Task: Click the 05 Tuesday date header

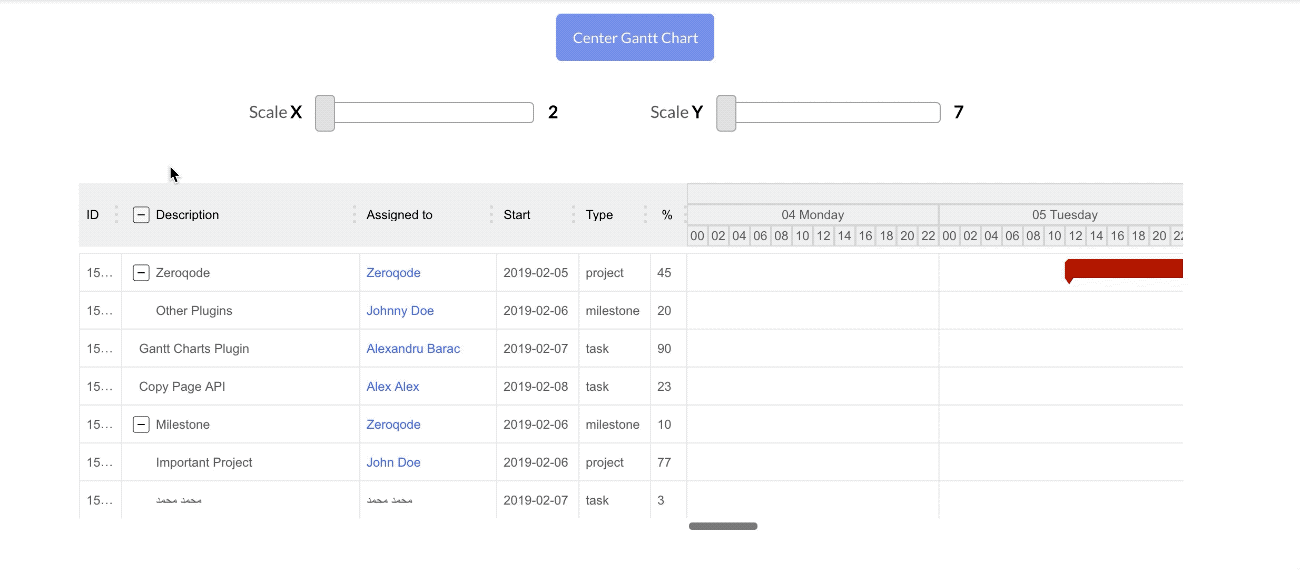Action: pos(1061,215)
